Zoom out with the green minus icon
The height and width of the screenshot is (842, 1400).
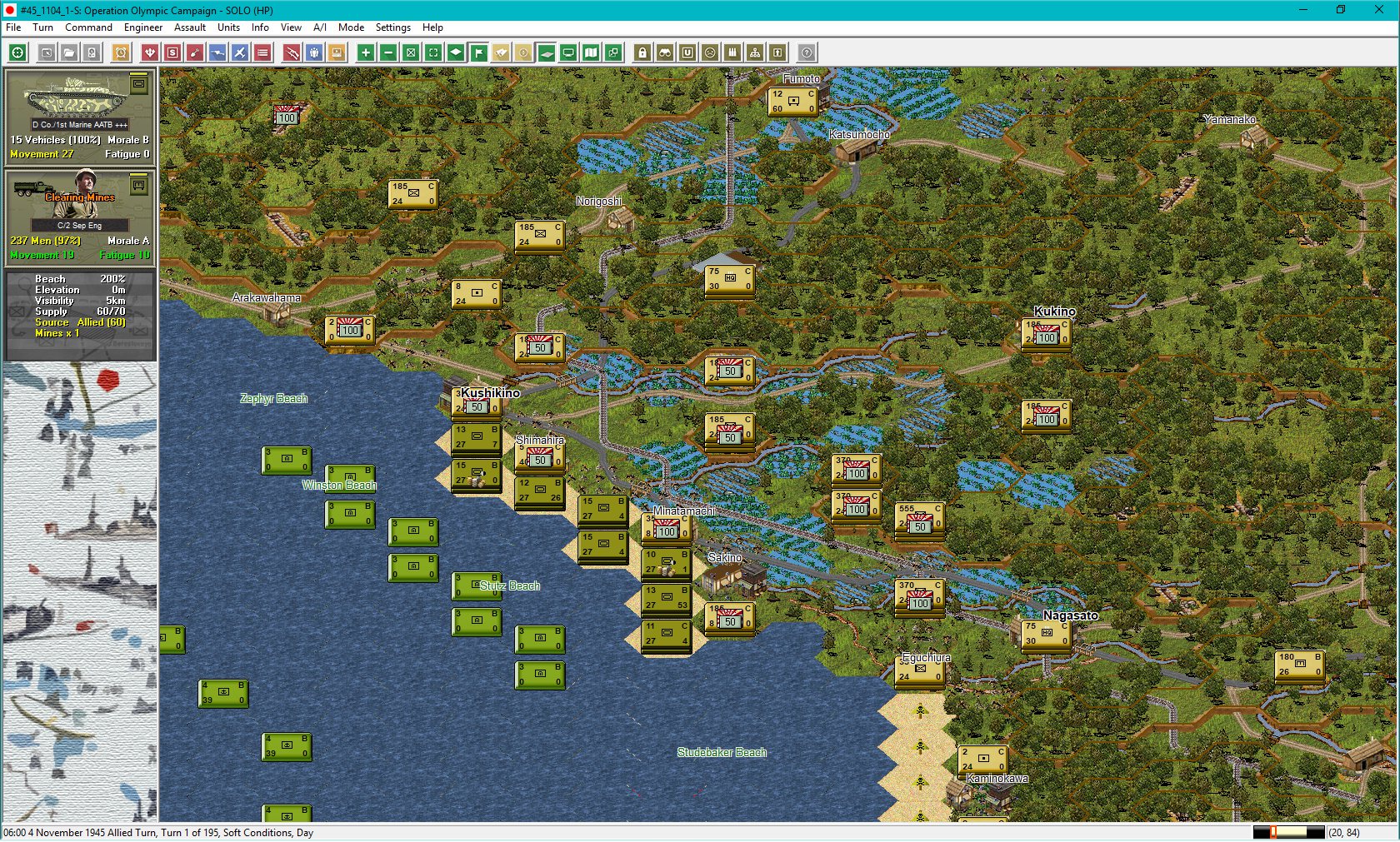(388, 52)
